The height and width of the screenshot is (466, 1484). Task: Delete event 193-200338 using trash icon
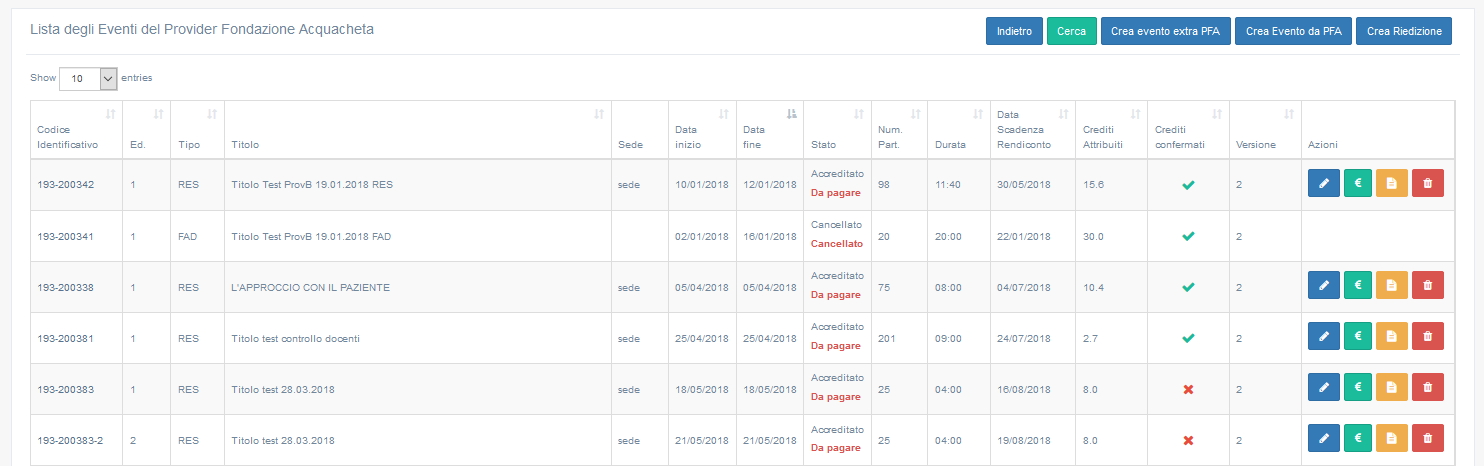pyautogui.click(x=1428, y=286)
